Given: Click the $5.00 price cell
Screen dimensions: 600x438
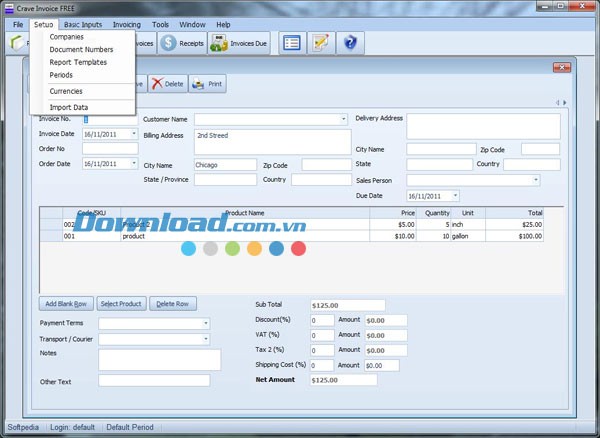Looking at the screenshot, I should [x=393, y=225].
